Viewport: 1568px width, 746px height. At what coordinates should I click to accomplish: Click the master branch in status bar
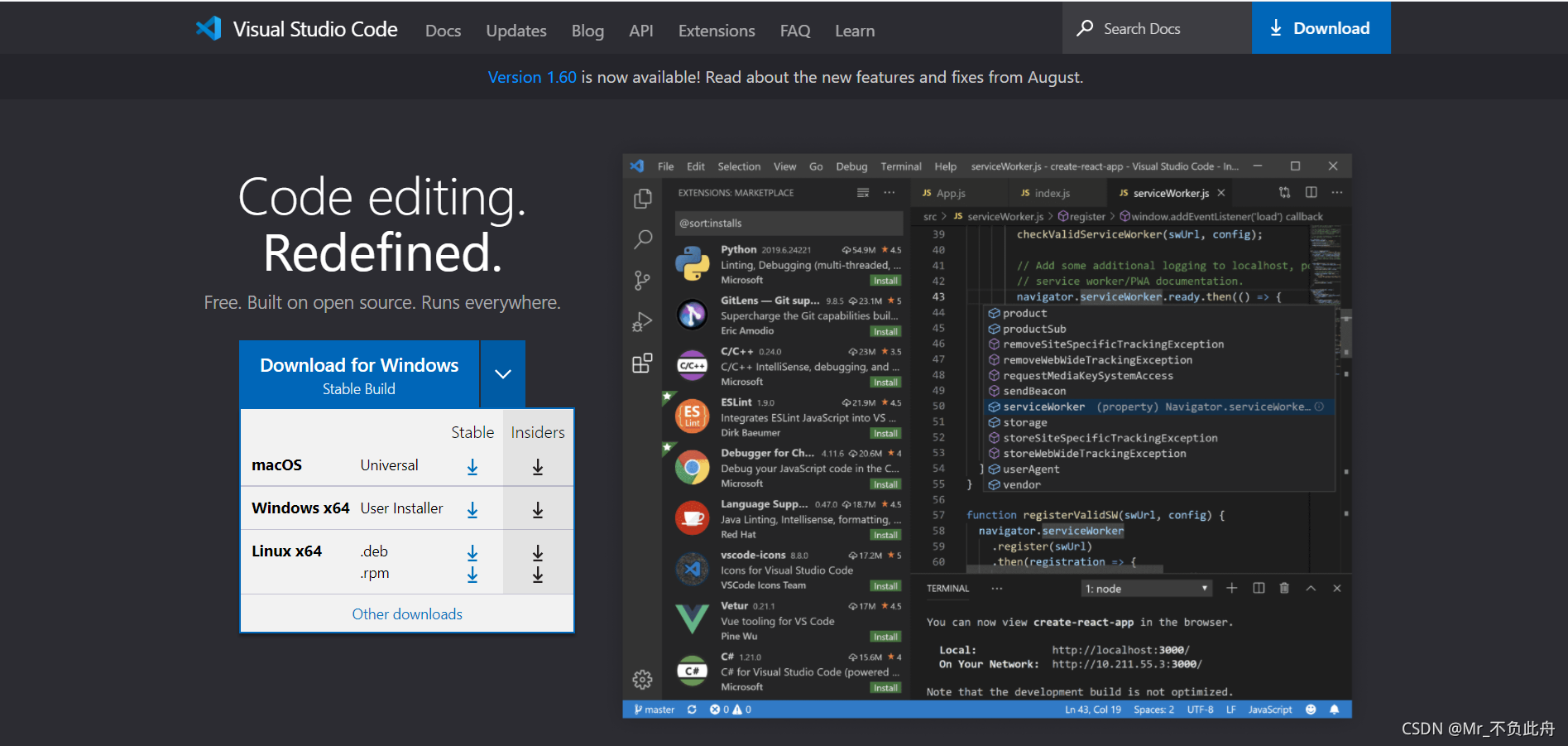654,710
